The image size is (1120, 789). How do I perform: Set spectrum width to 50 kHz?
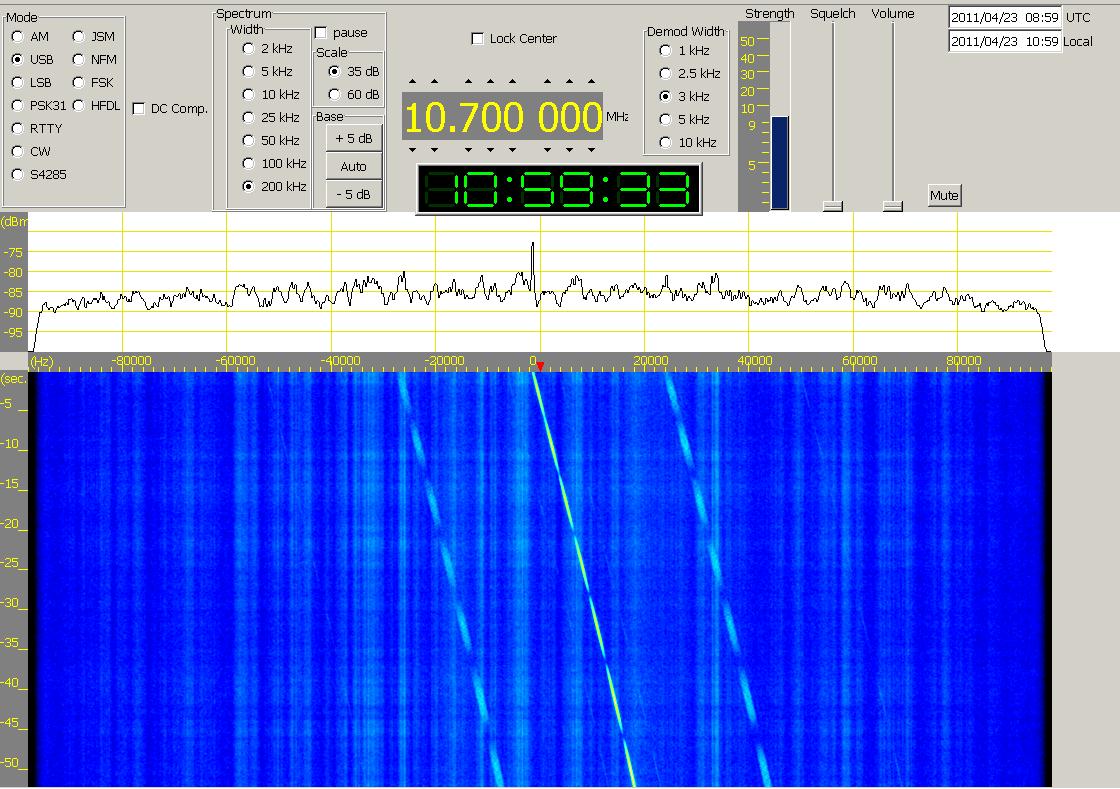click(x=248, y=141)
